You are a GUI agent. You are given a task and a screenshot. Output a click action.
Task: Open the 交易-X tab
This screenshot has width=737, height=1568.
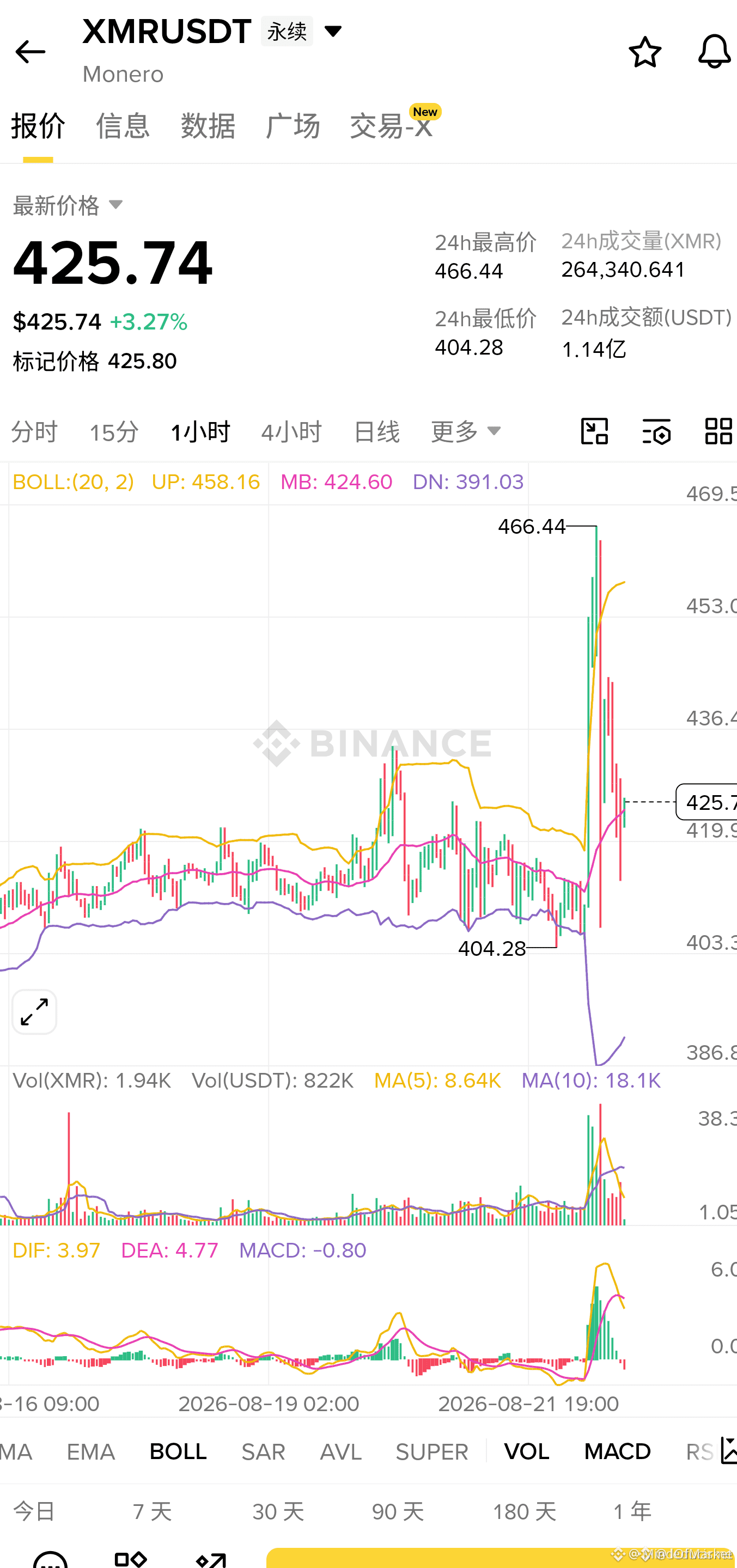pyautogui.click(x=392, y=126)
